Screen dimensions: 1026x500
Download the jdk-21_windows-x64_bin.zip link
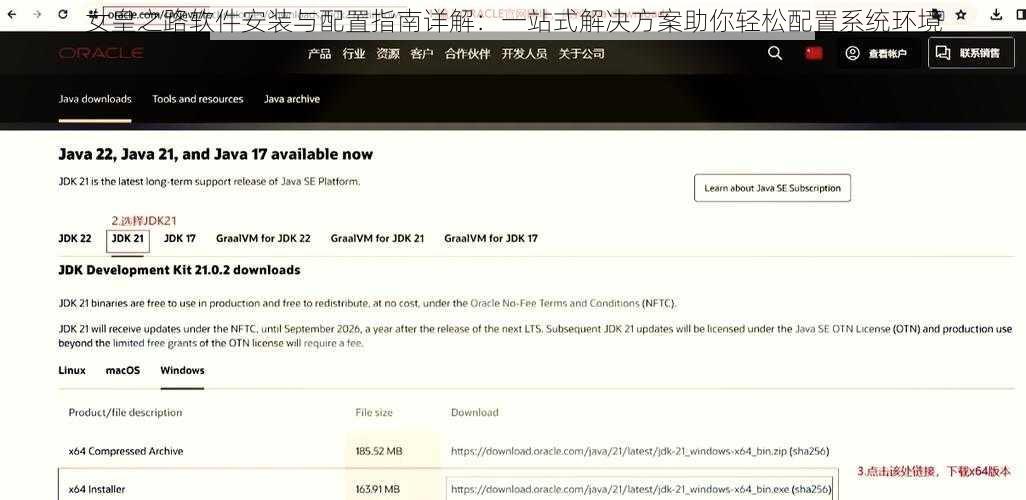coord(619,451)
